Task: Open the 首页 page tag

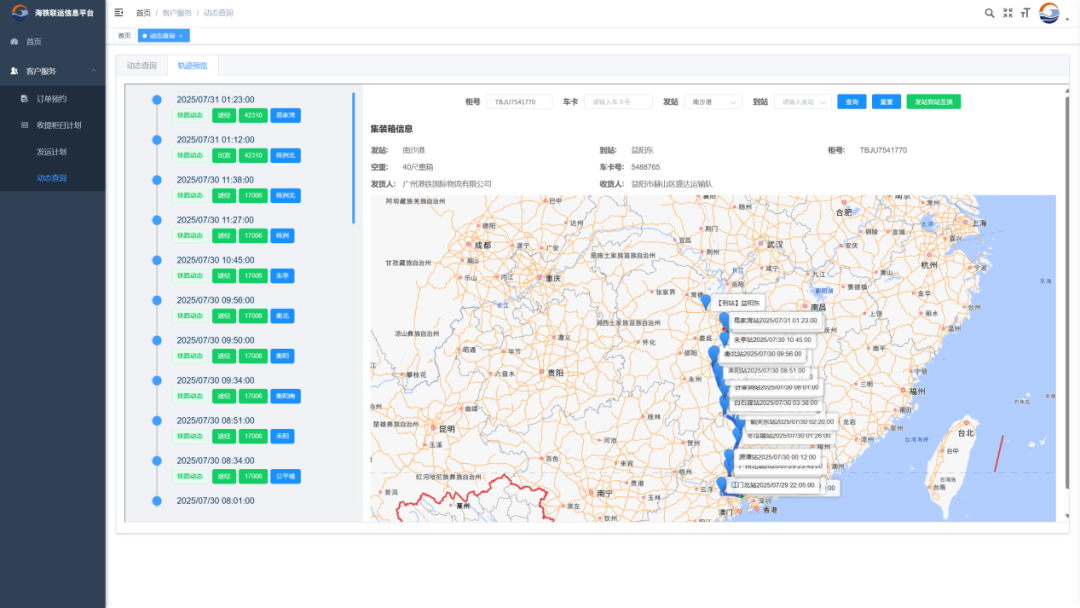Action: (x=124, y=36)
